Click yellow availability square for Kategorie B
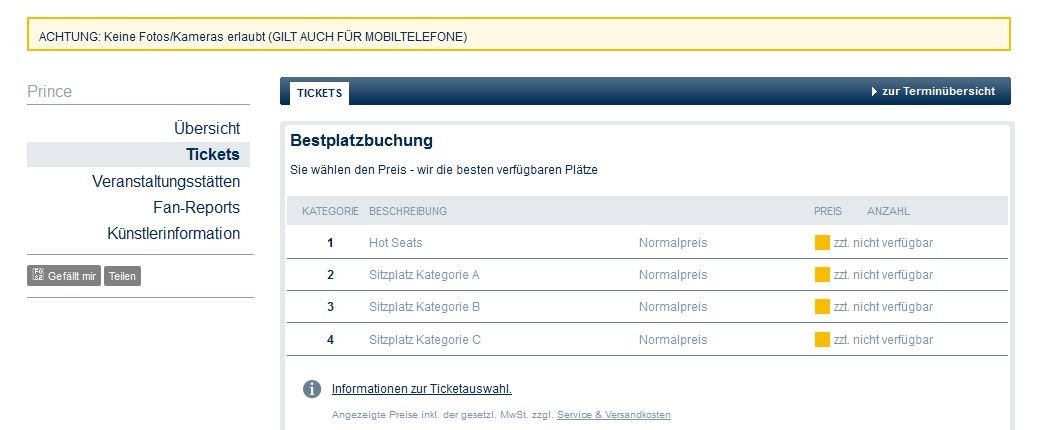The image size is (1059, 430). [822, 306]
